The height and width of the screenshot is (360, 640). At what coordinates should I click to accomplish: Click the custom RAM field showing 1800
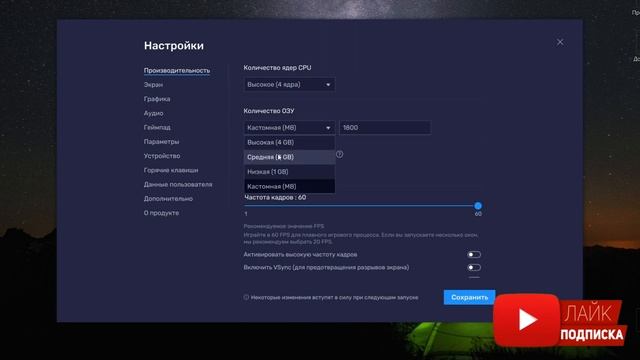pos(385,128)
